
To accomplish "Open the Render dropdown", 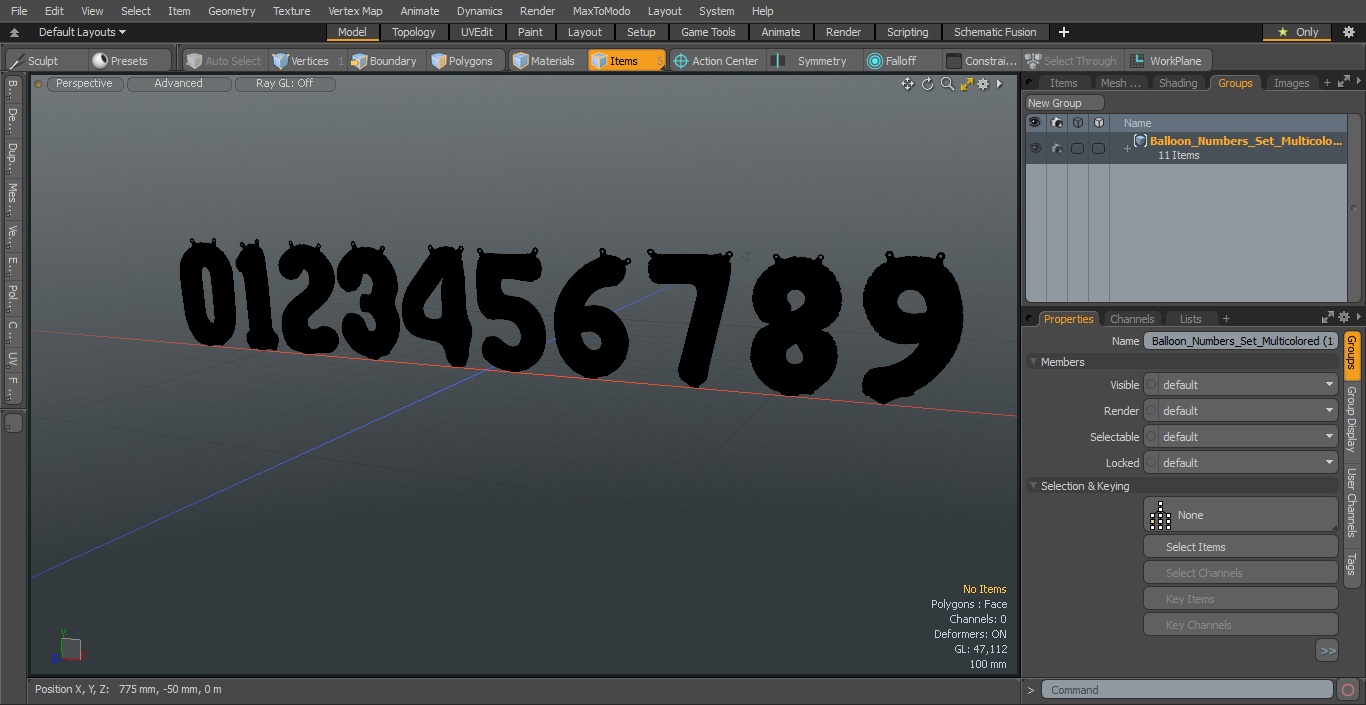I will (1241, 411).
